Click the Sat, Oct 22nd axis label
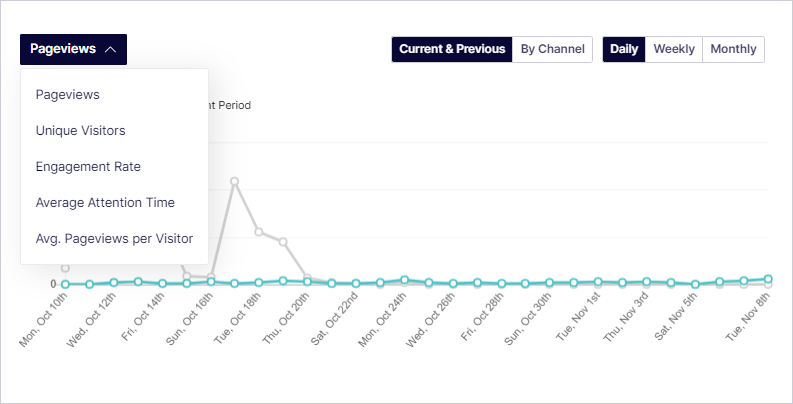Viewport: 793px width, 404px height. point(334,319)
